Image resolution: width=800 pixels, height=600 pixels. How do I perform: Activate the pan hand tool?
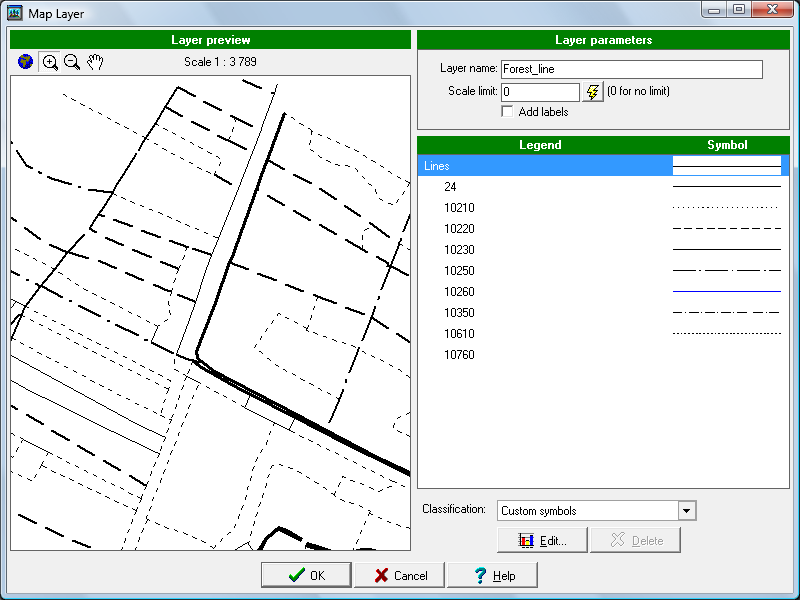click(x=95, y=62)
